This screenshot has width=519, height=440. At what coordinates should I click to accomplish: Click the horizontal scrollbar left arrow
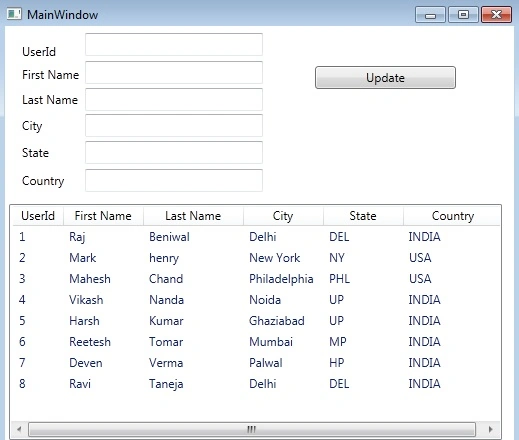pyautogui.click(x=19, y=429)
